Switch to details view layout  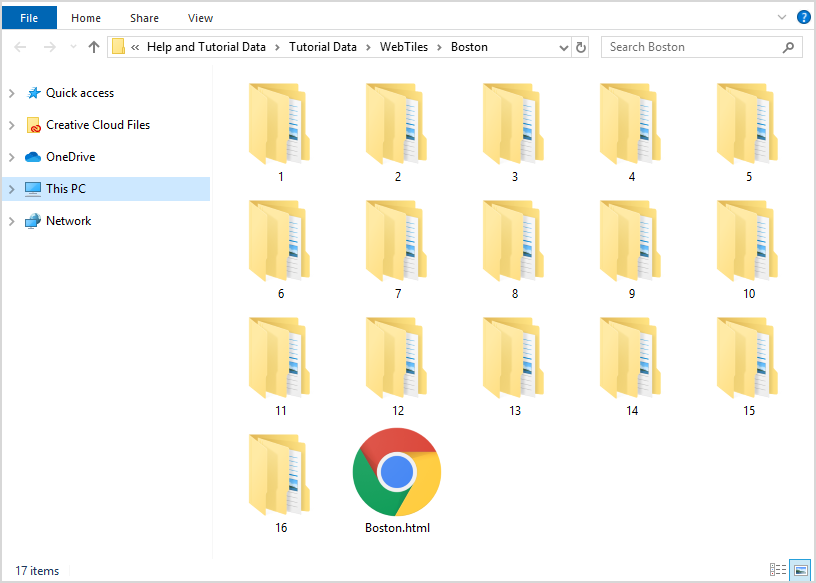(777, 570)
